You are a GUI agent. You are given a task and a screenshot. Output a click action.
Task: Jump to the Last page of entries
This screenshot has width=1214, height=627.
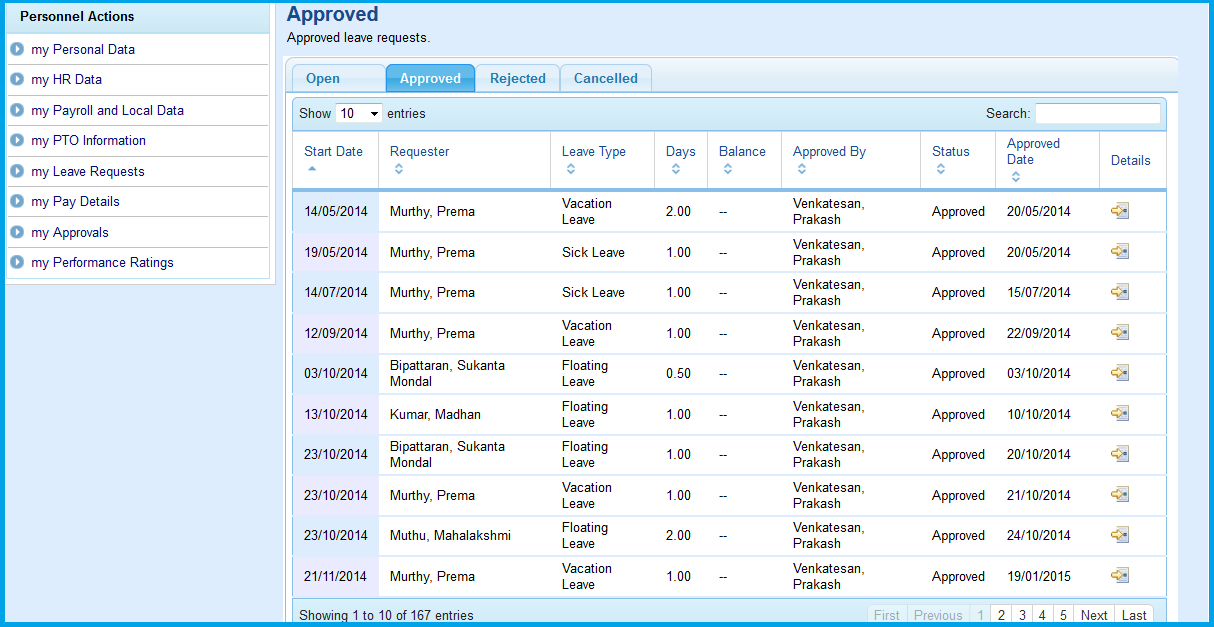tap(1134, 615)
